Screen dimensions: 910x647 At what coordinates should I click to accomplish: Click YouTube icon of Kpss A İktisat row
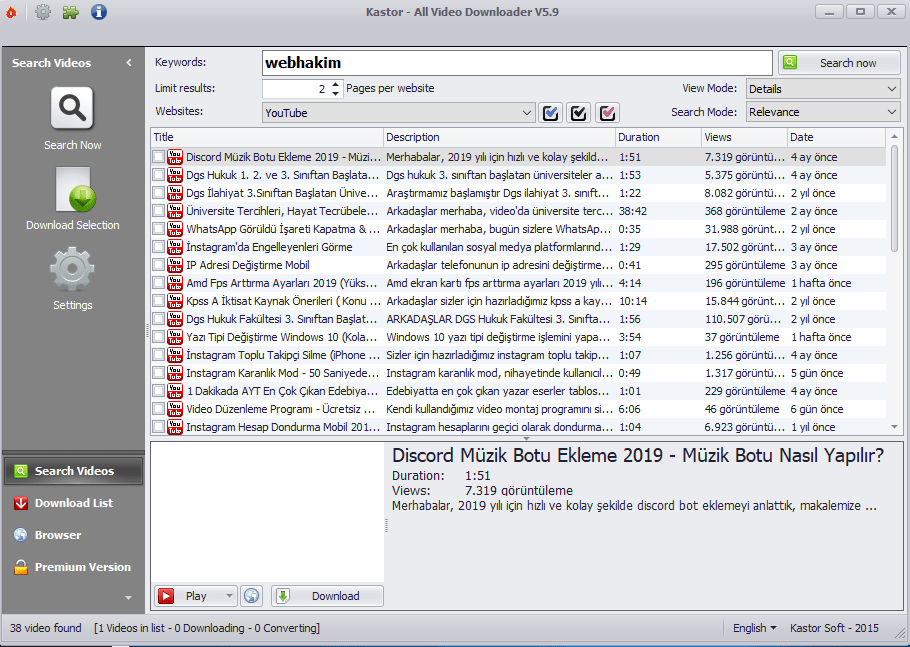point(175,301)
